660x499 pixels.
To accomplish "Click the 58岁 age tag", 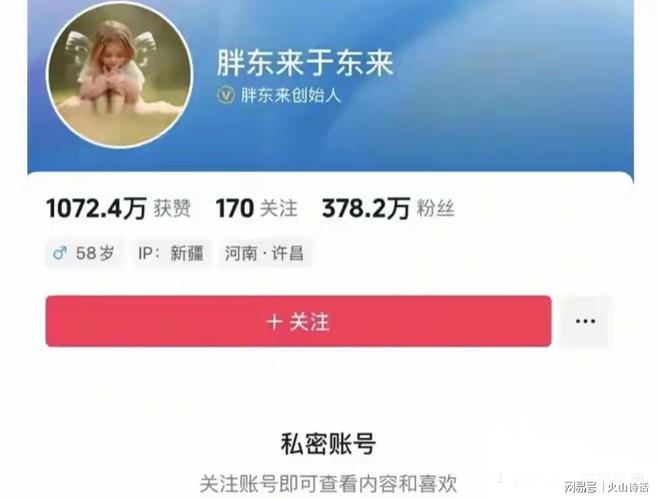I will click(x=85, y=253).
